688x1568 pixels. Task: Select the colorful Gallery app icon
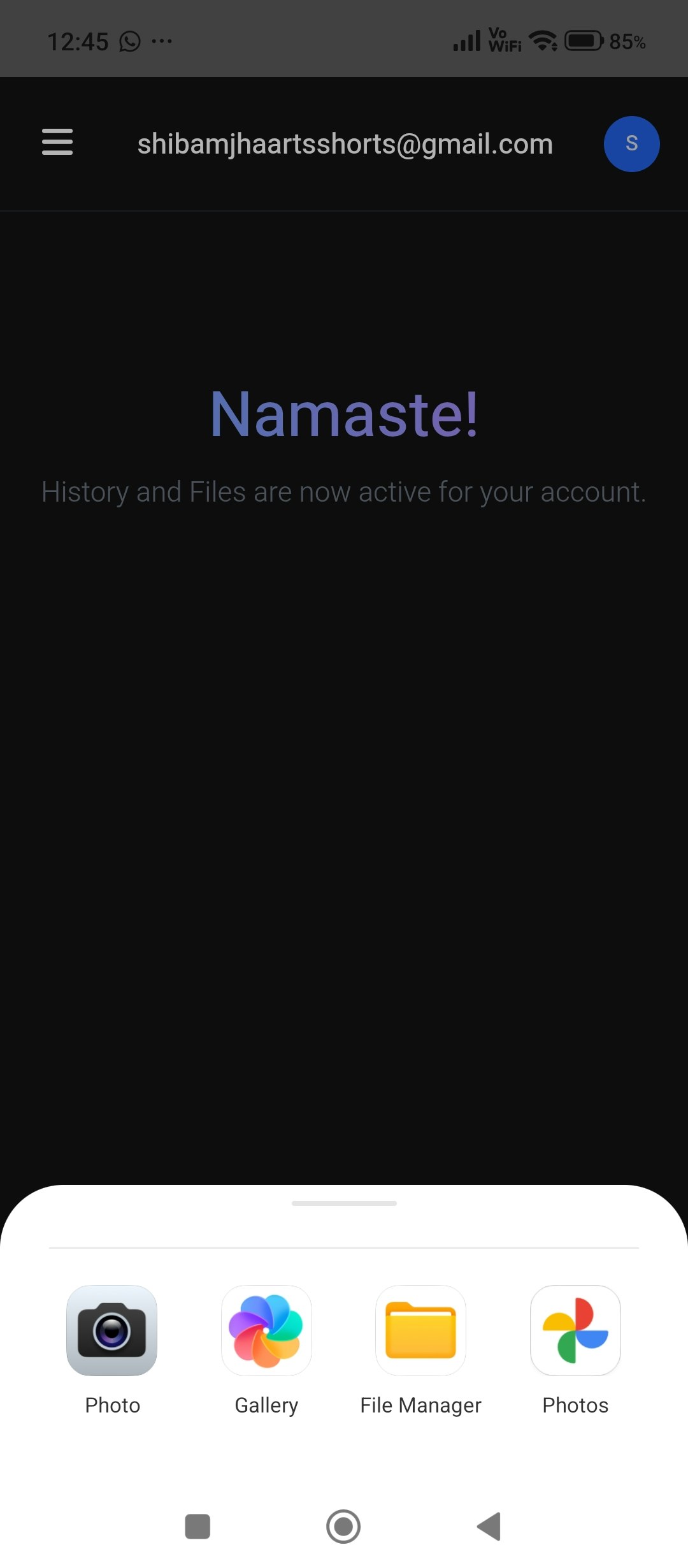pos(266,1330)
